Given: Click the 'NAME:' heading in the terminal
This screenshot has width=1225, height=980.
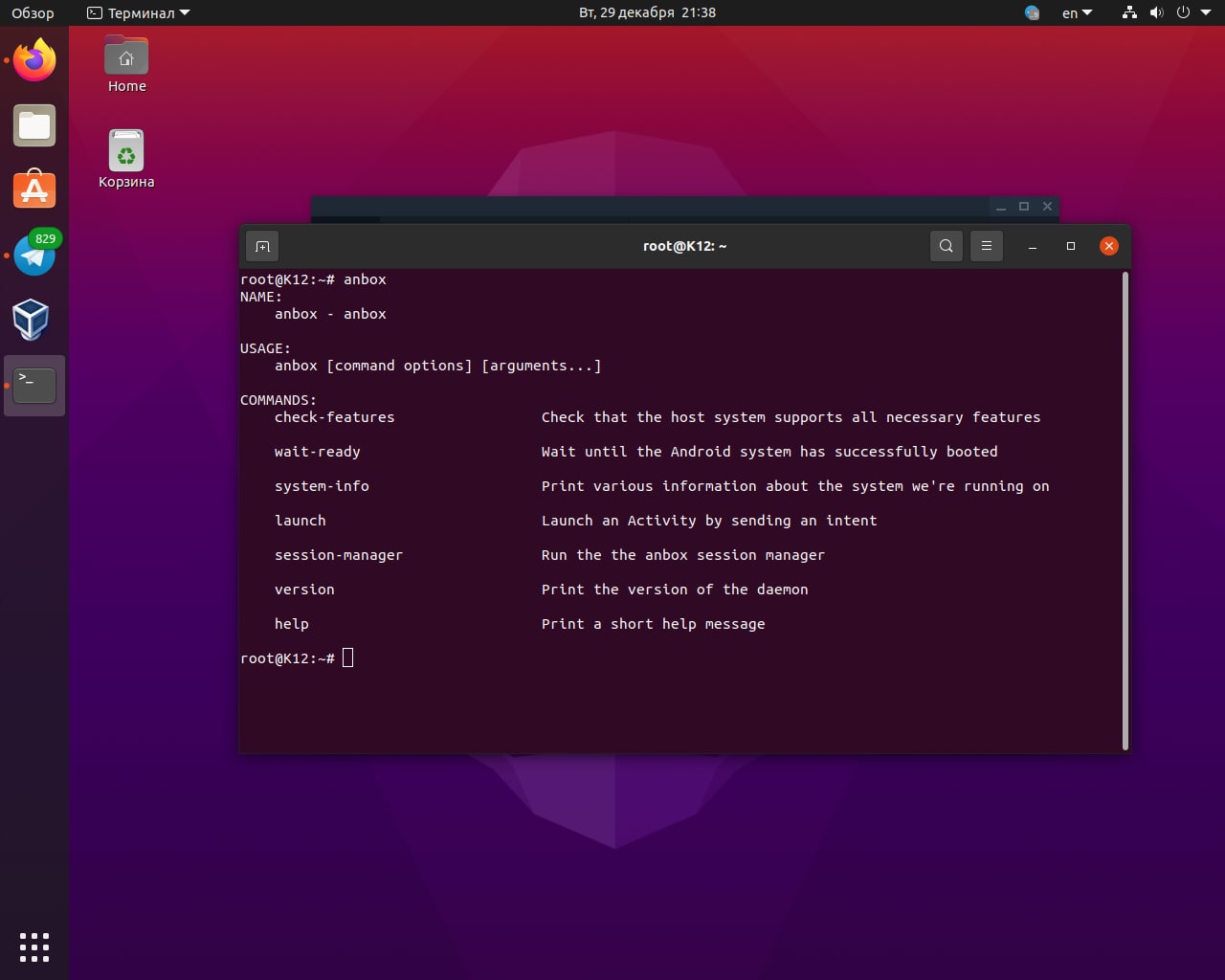Looking at the screenshot, I should coord(261,297).
